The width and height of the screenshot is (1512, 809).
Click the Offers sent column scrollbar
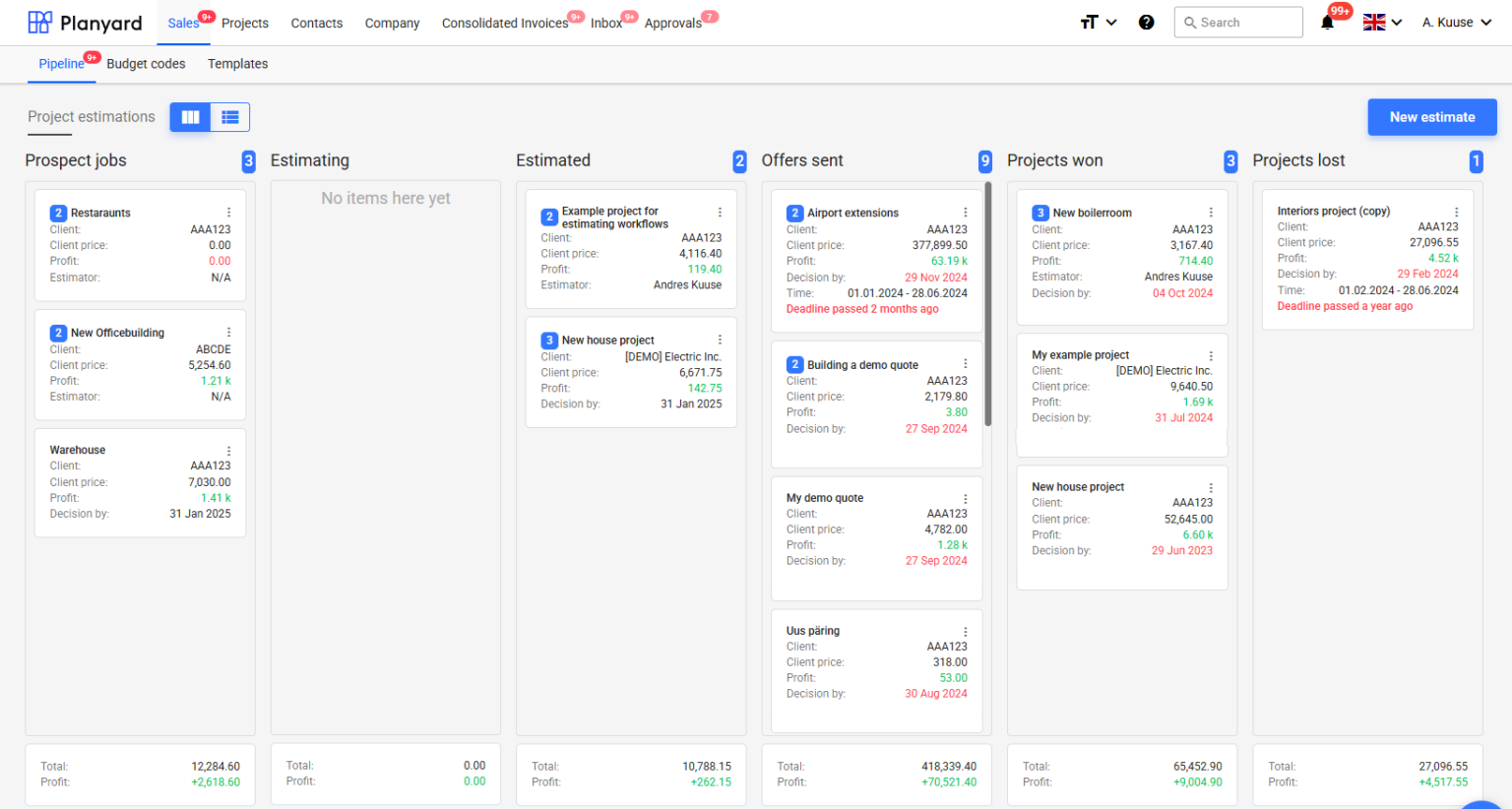pos(987,305)
